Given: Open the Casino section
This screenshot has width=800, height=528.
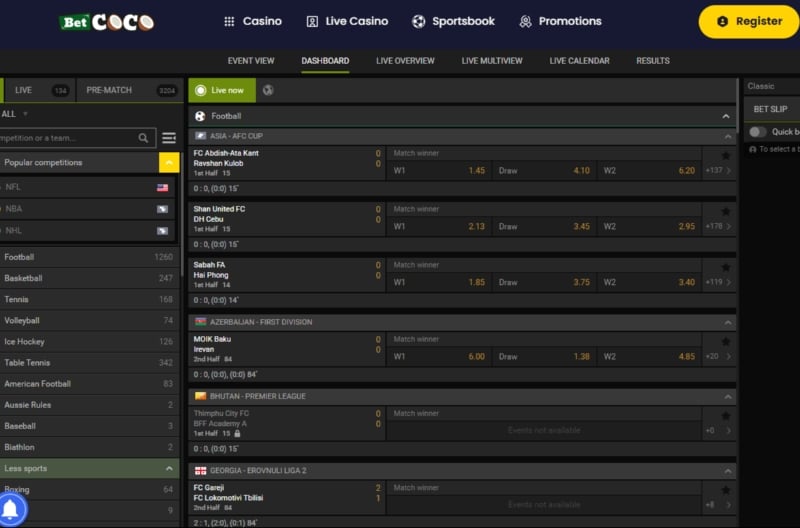Looking at the screenshot, I should (253, 21).
